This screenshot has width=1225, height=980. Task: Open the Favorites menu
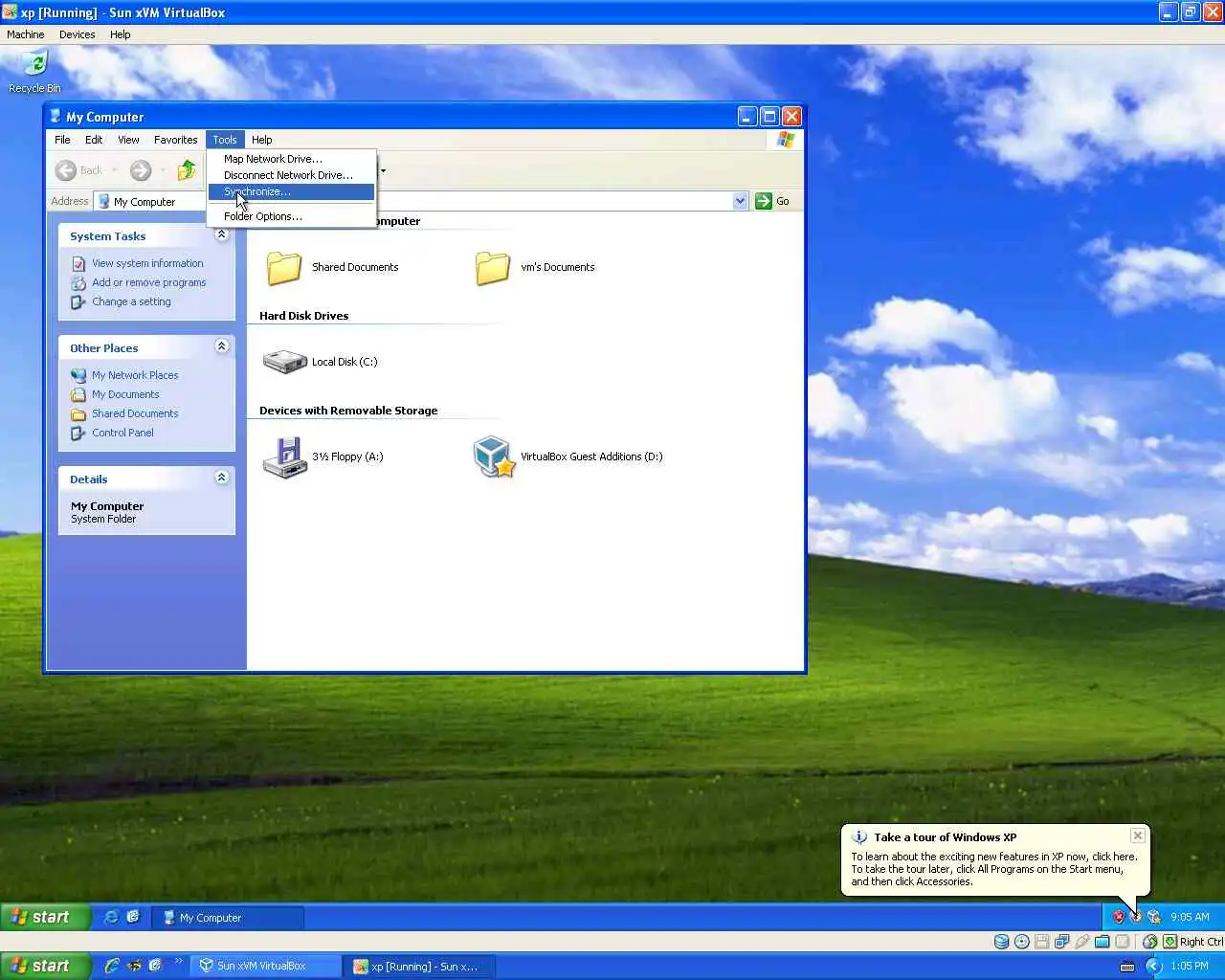tap(176, 140)
